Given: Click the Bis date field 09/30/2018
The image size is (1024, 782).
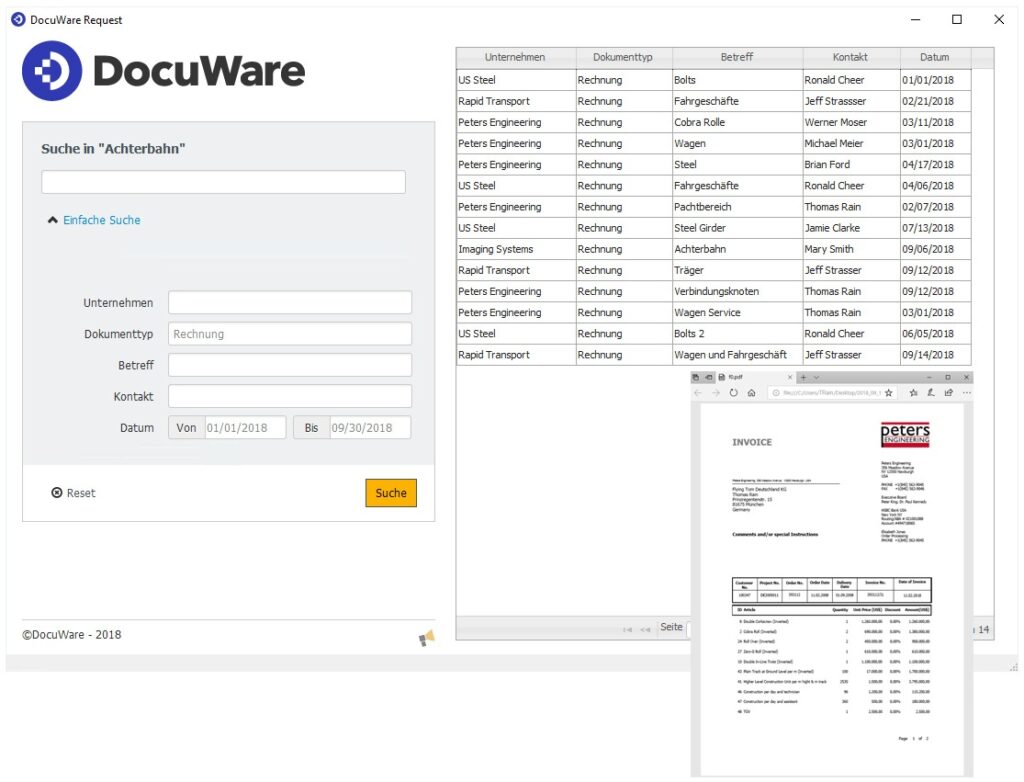Looking at the screenshot, I should pyautogui.click(x=370, y=428).
